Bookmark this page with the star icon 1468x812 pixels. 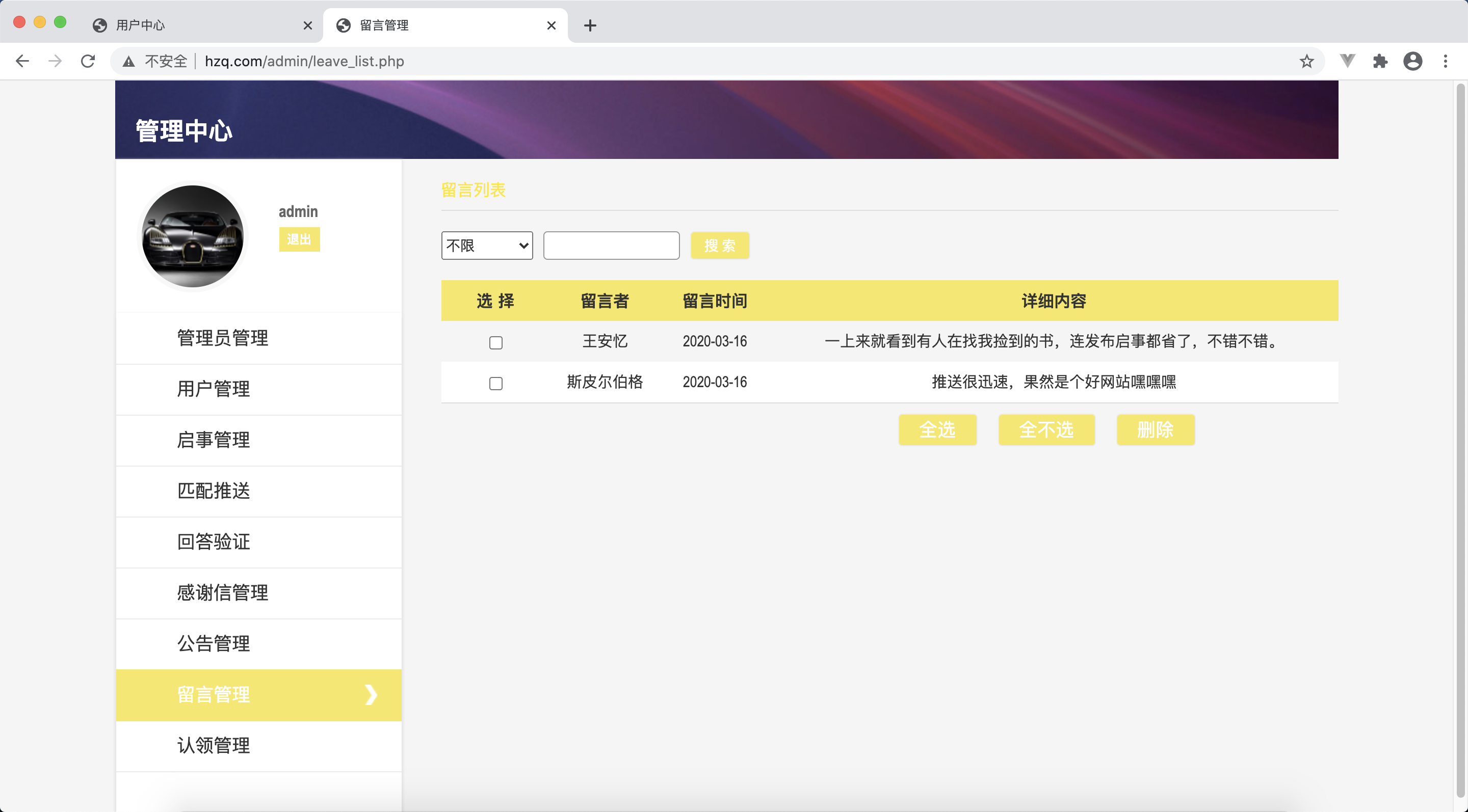(1306, 61)
